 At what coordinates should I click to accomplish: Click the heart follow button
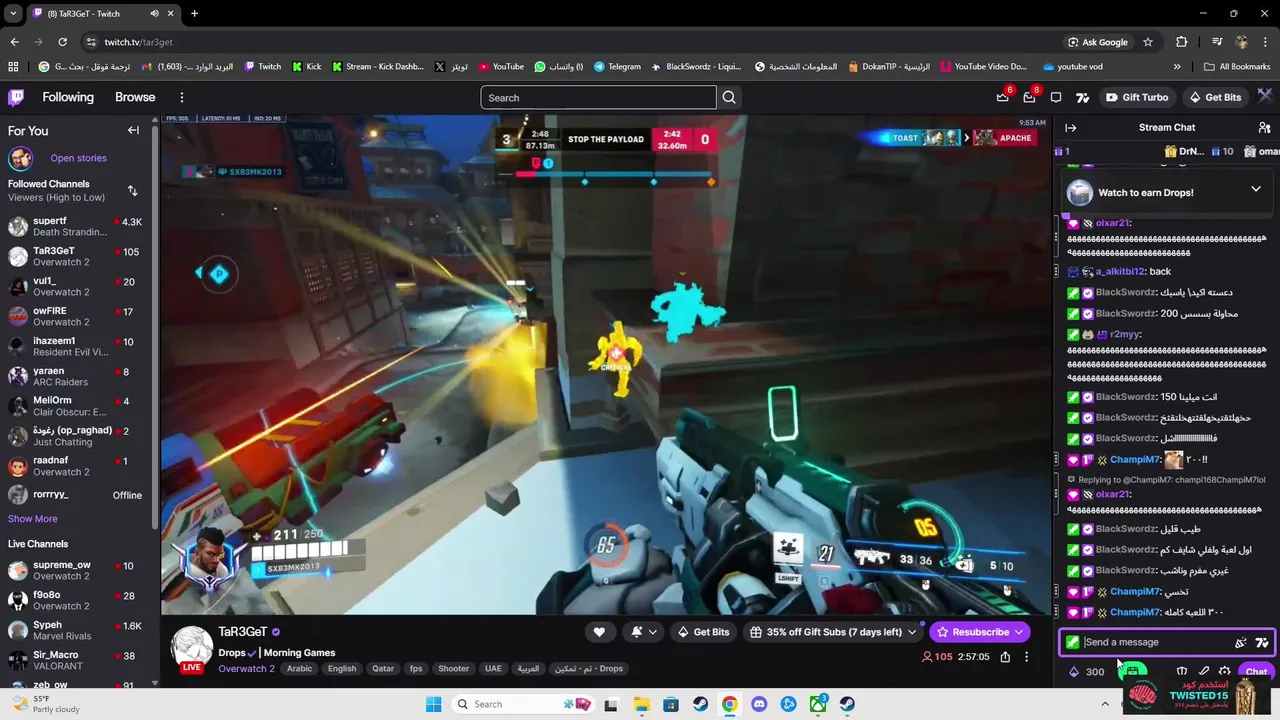[599, 632]
